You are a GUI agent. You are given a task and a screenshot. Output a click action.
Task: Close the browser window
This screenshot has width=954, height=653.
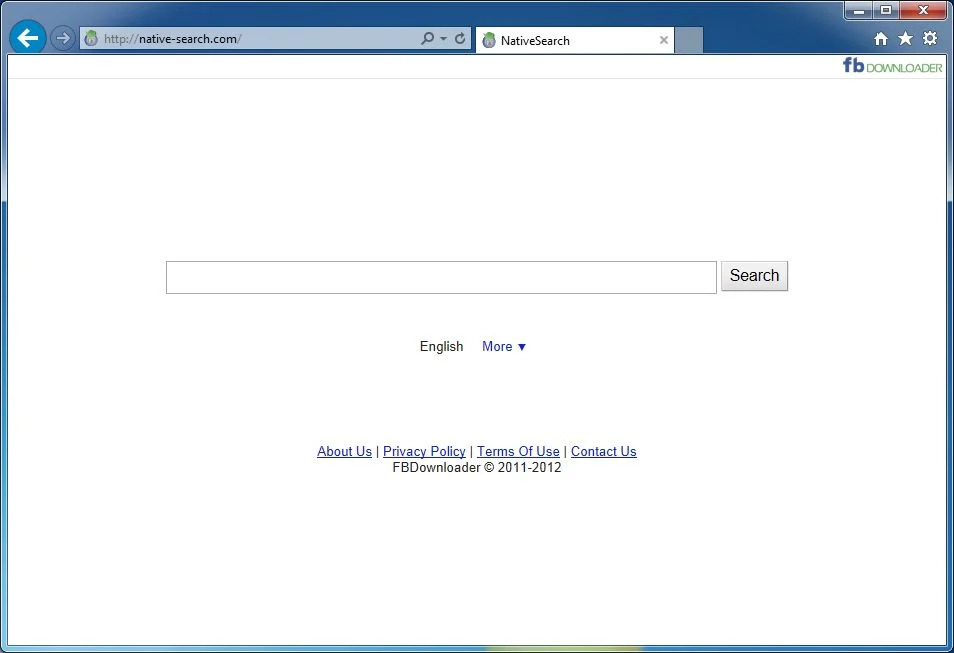(x=923, y=10)
